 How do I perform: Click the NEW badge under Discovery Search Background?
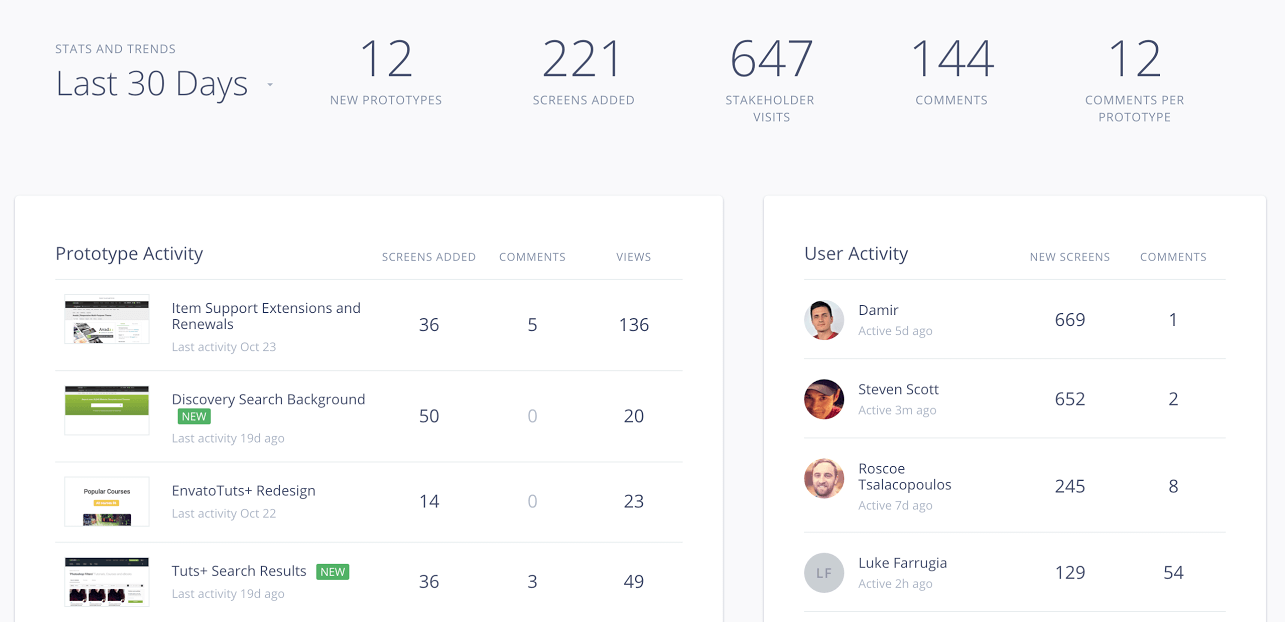click(194, 417)
